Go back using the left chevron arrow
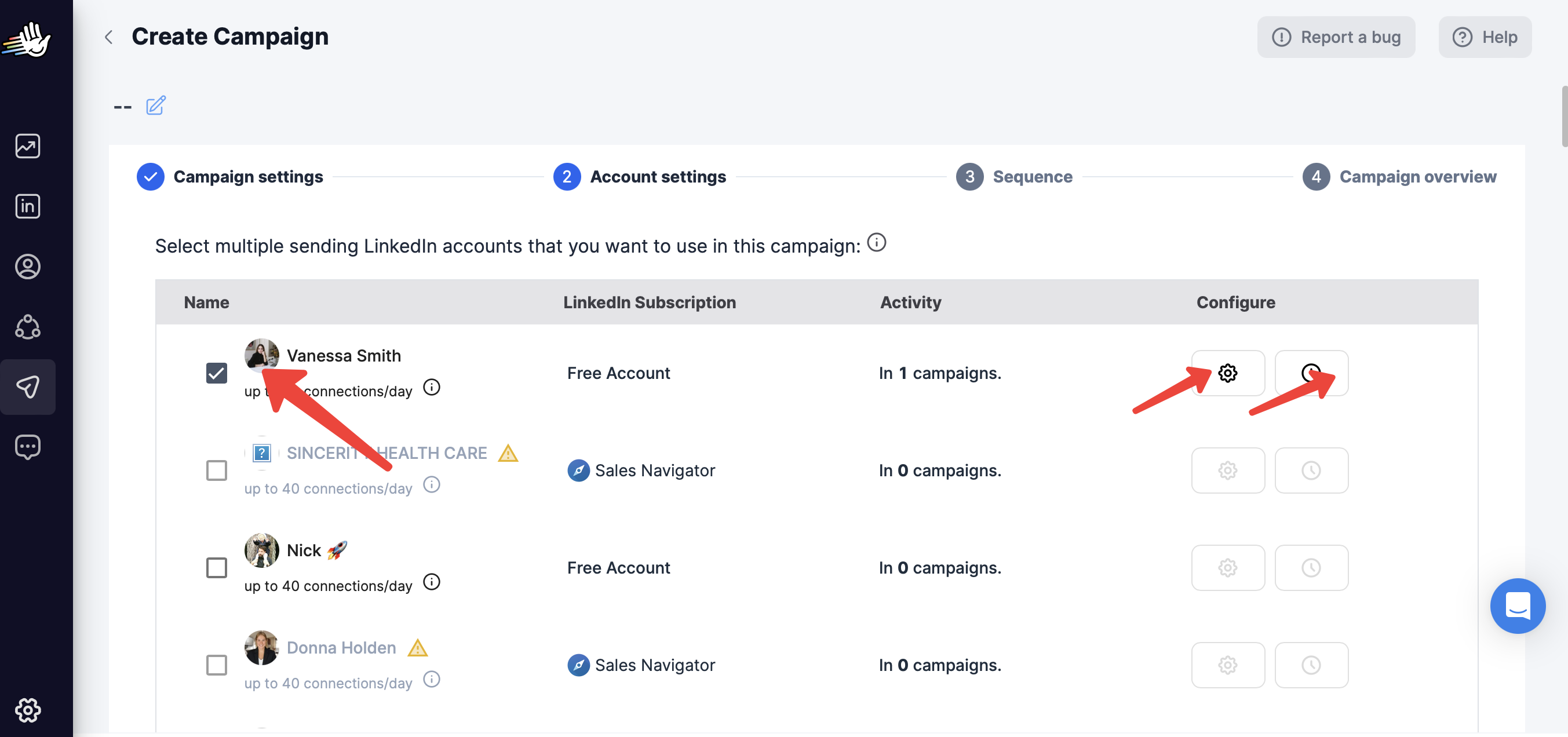 pos(109,37)
